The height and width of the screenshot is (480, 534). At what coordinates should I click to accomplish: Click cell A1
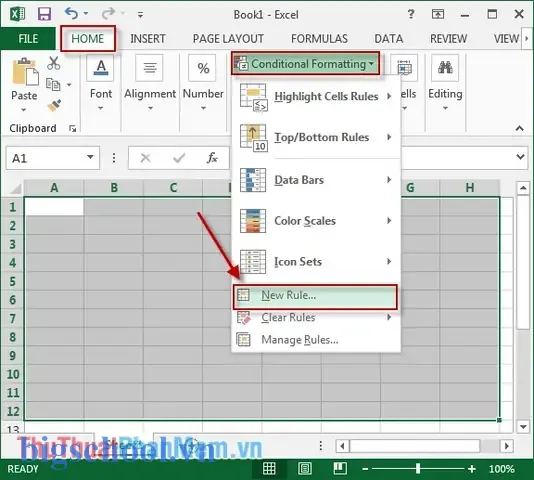[54, 207]
